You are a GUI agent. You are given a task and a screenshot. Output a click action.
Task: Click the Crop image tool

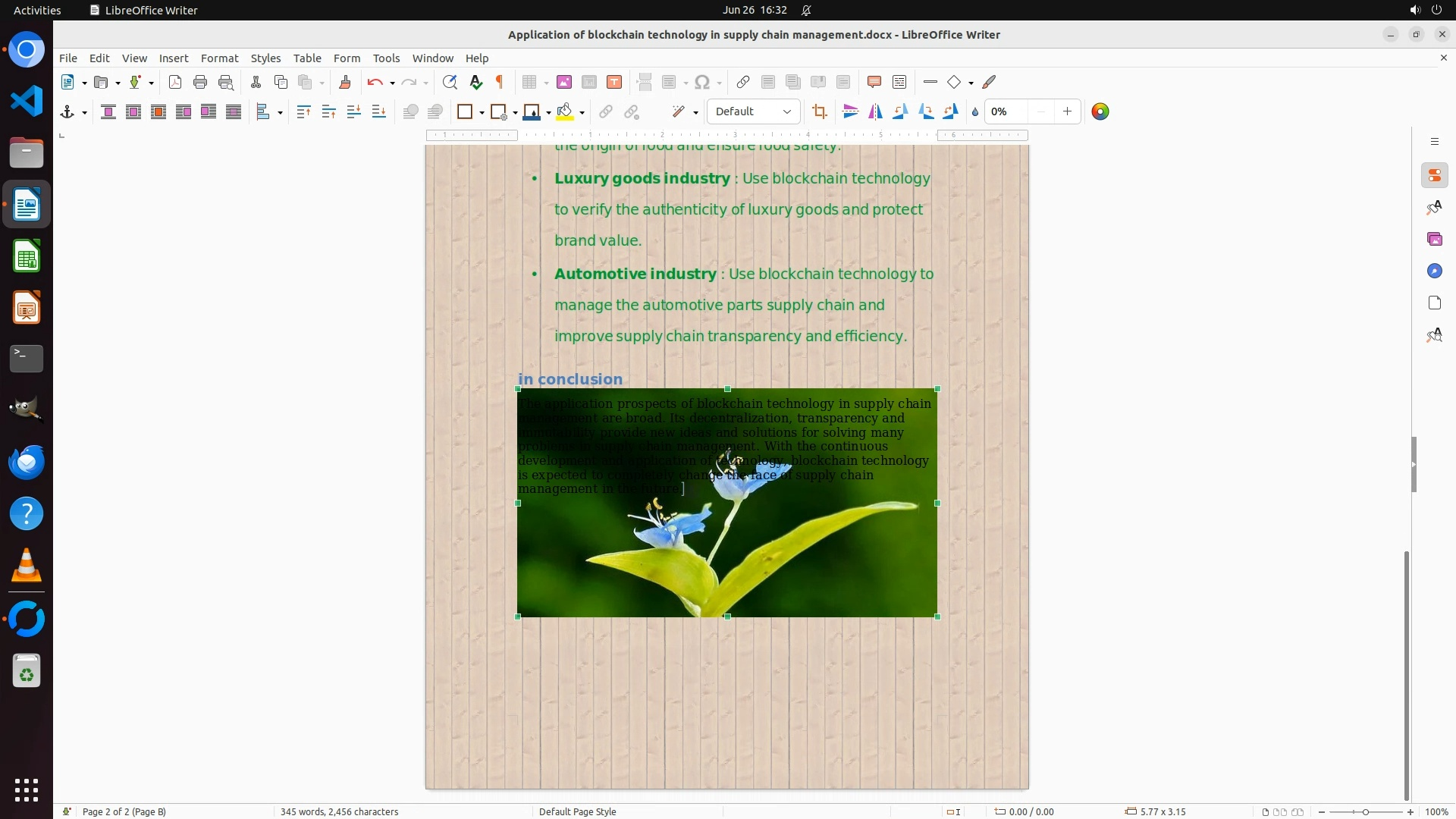pos(819,111)
